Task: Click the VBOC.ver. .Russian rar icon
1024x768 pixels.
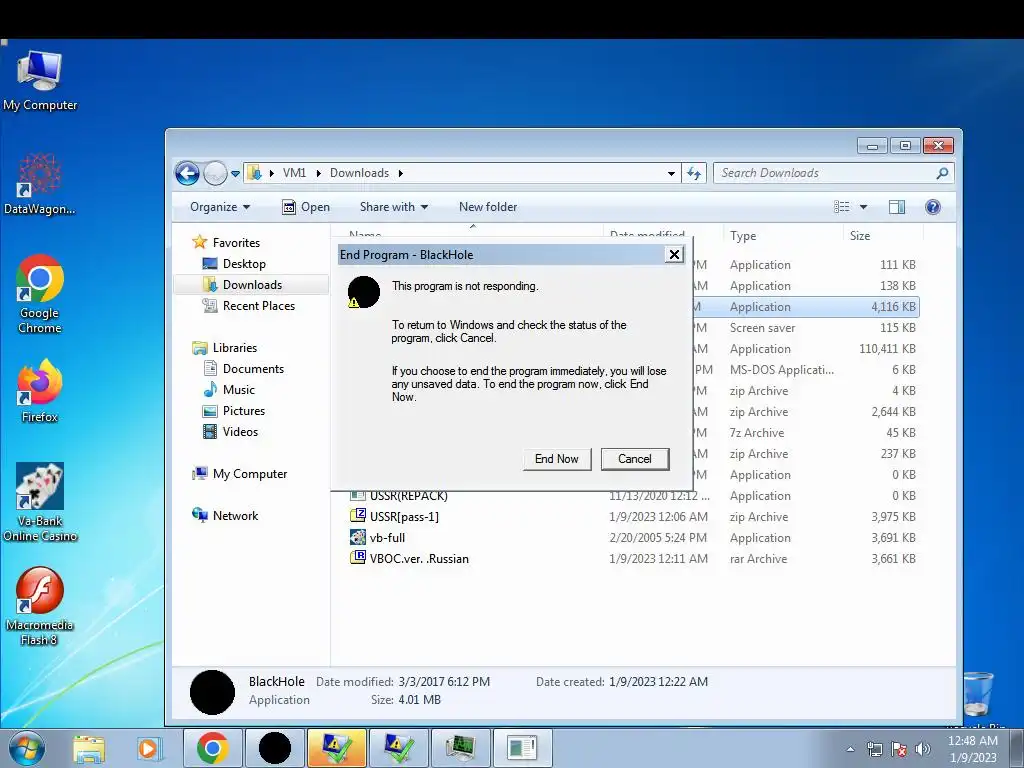Action: (x=357, y=558)
